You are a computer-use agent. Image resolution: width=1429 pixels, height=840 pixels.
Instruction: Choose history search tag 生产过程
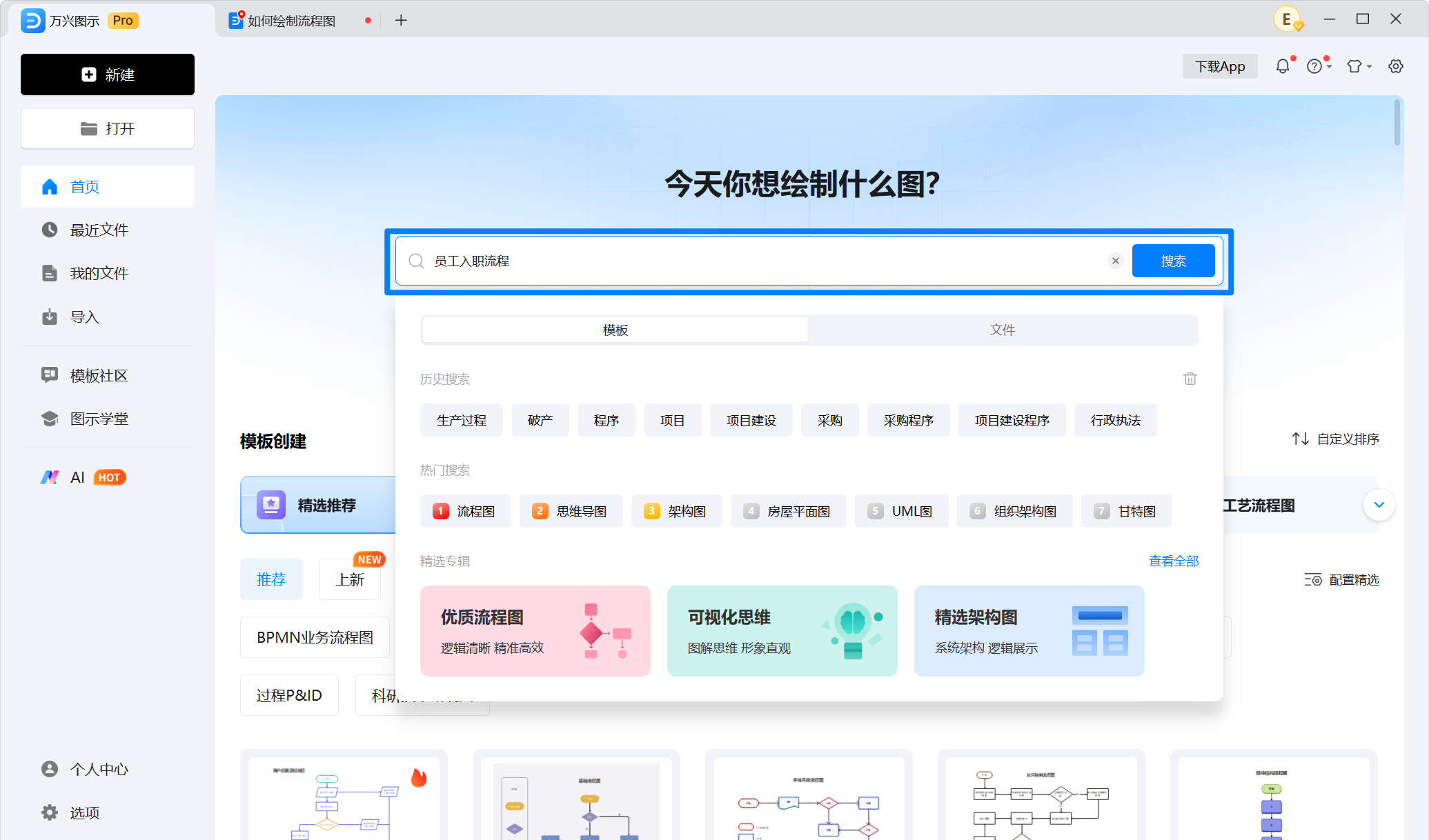462,420
